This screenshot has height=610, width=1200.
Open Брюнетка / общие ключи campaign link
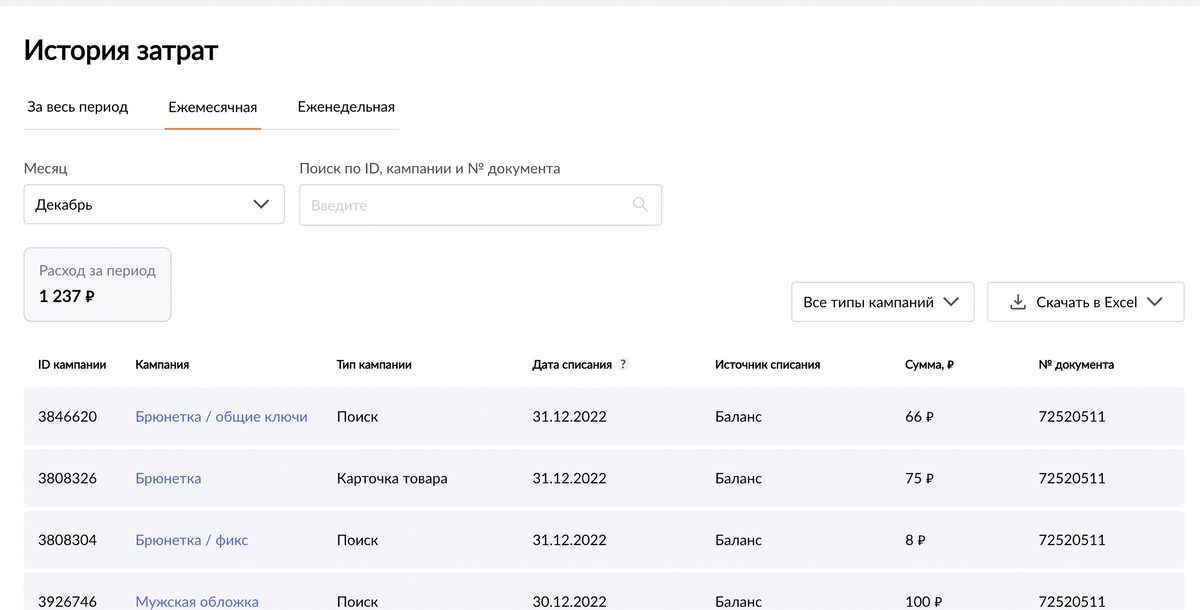221,417
